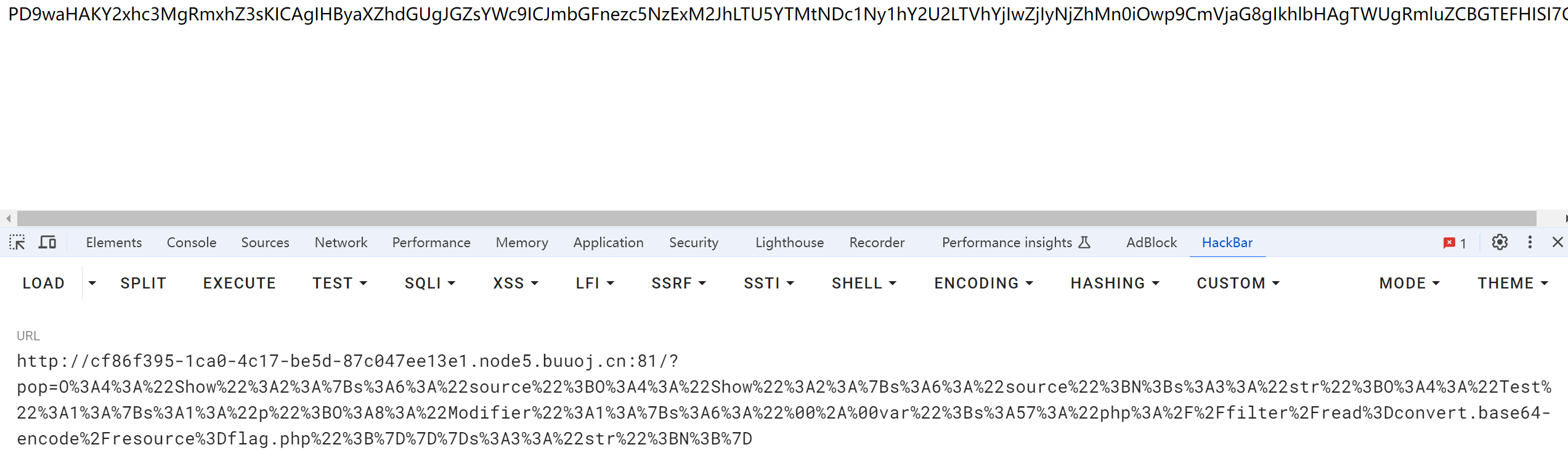
Task: Click the LOAD button
Action: coord(44,283)
